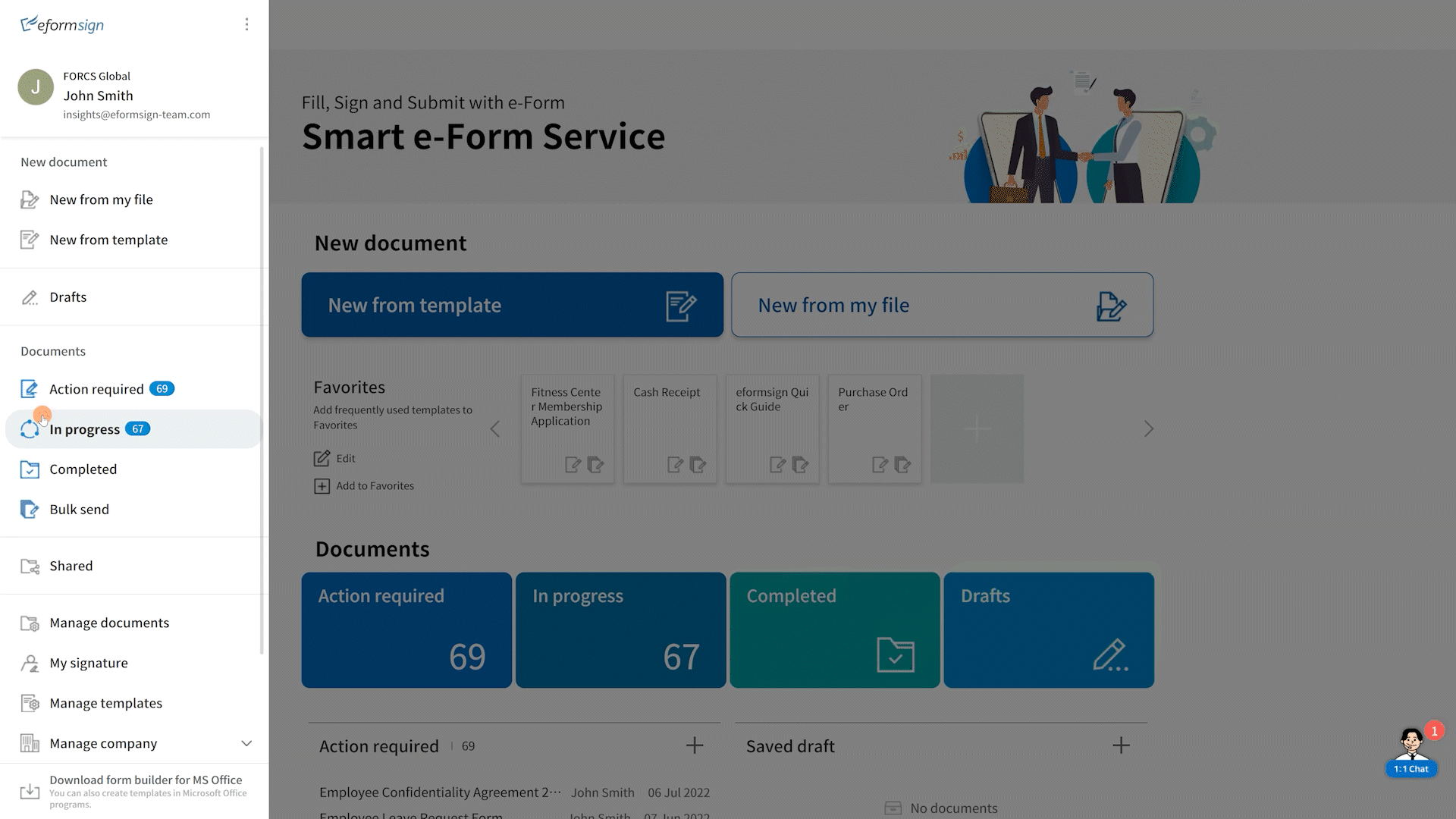Click Purchase Order card second icon

pyautogui.click(x=902, y=465)
